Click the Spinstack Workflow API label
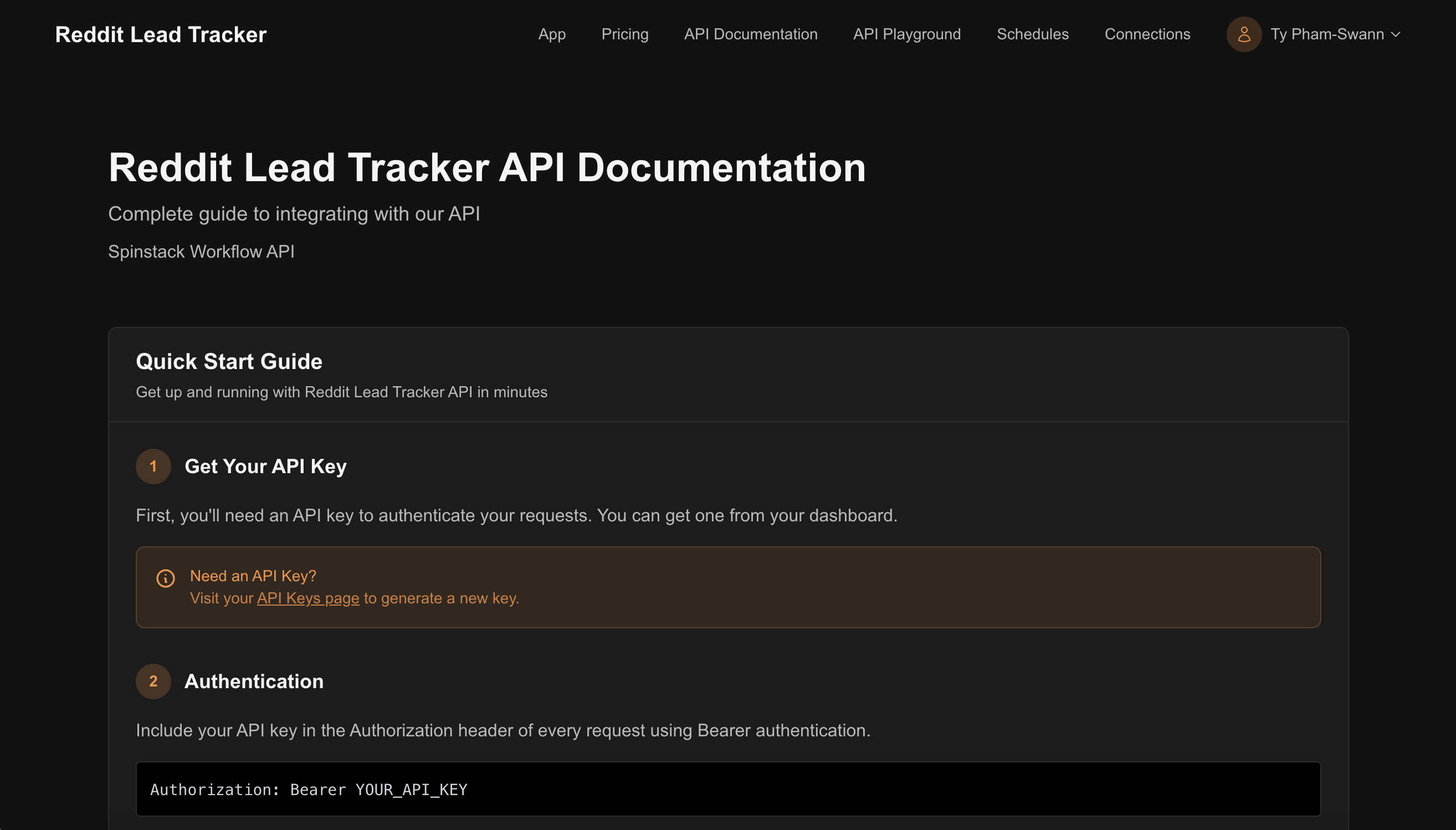Viewport: 1456px width, 830px height. coord(202,252)
